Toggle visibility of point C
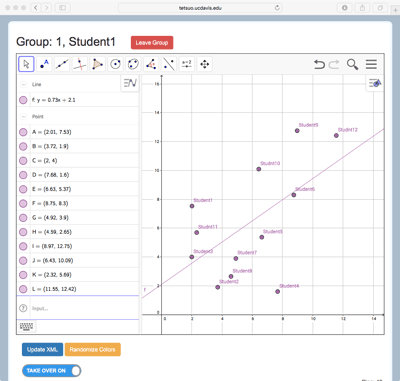Image resolution: width=400 pixels, height=381 pixels. [23, 161]
